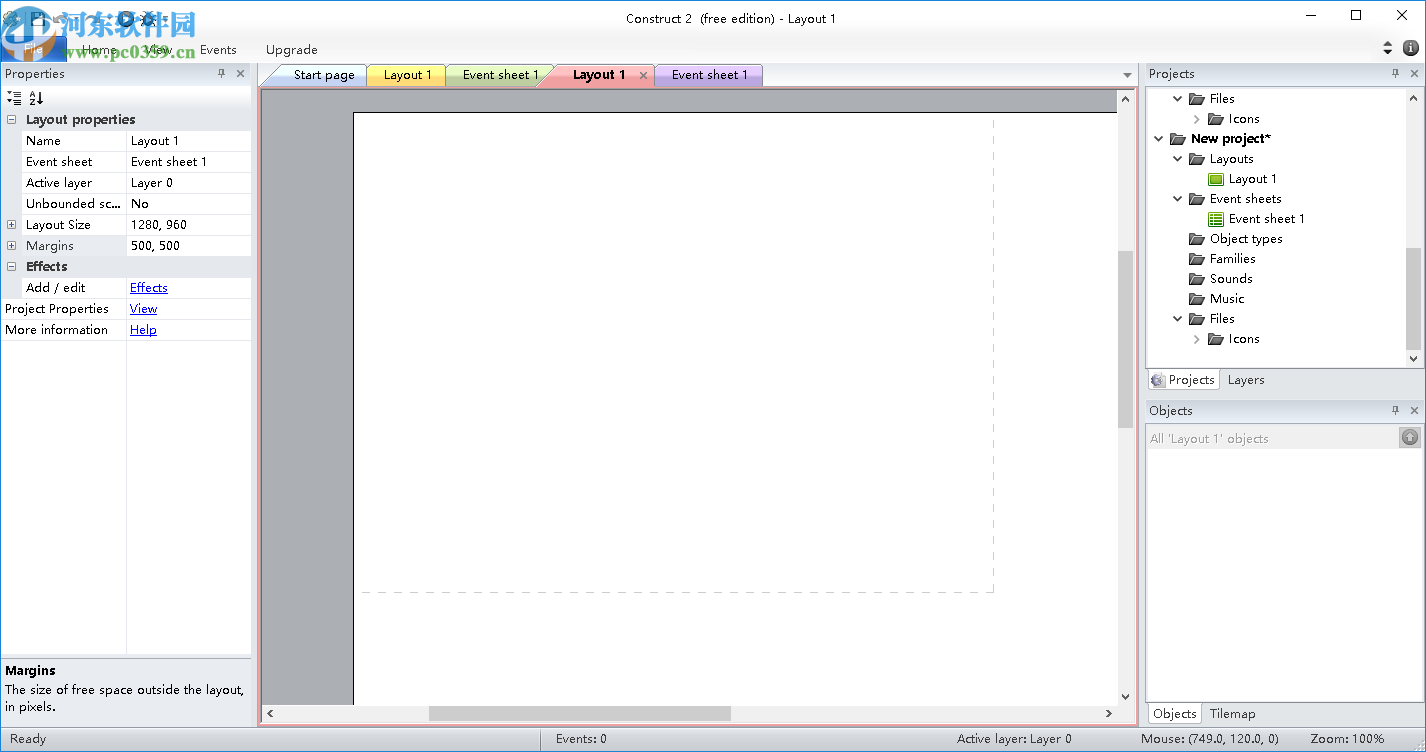Image resolution: width=1426 pixels, height=752 pixels.
Task: Click the Help link in Layout properties
Action: coord(142,329)
